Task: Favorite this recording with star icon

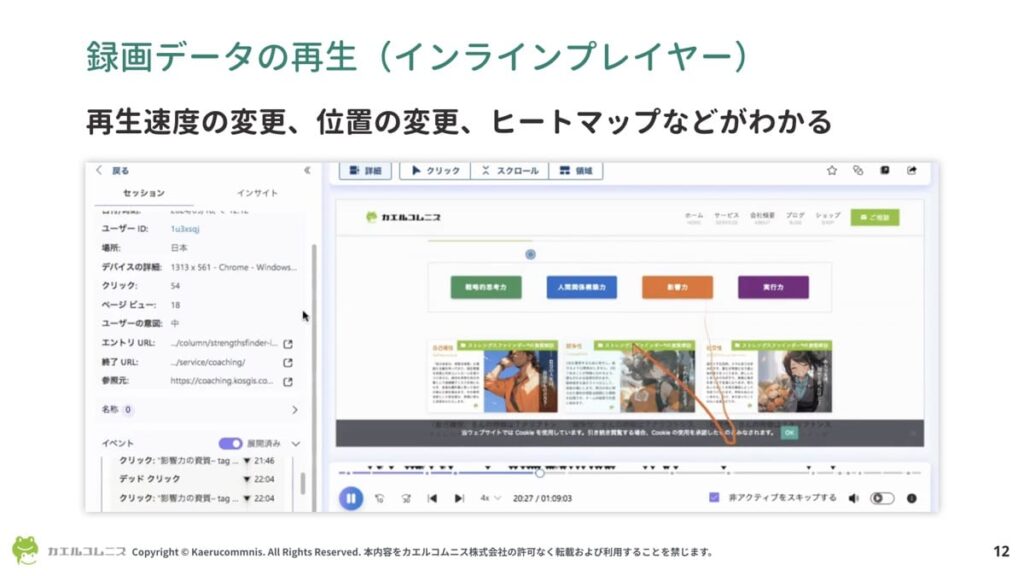Action: click(x=831, y=170)
